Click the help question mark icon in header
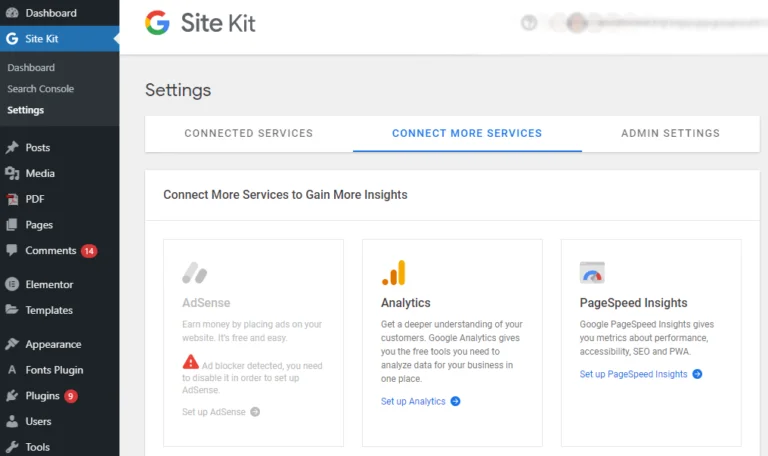This screenshot has height=456, width=768. coord(529,23)
